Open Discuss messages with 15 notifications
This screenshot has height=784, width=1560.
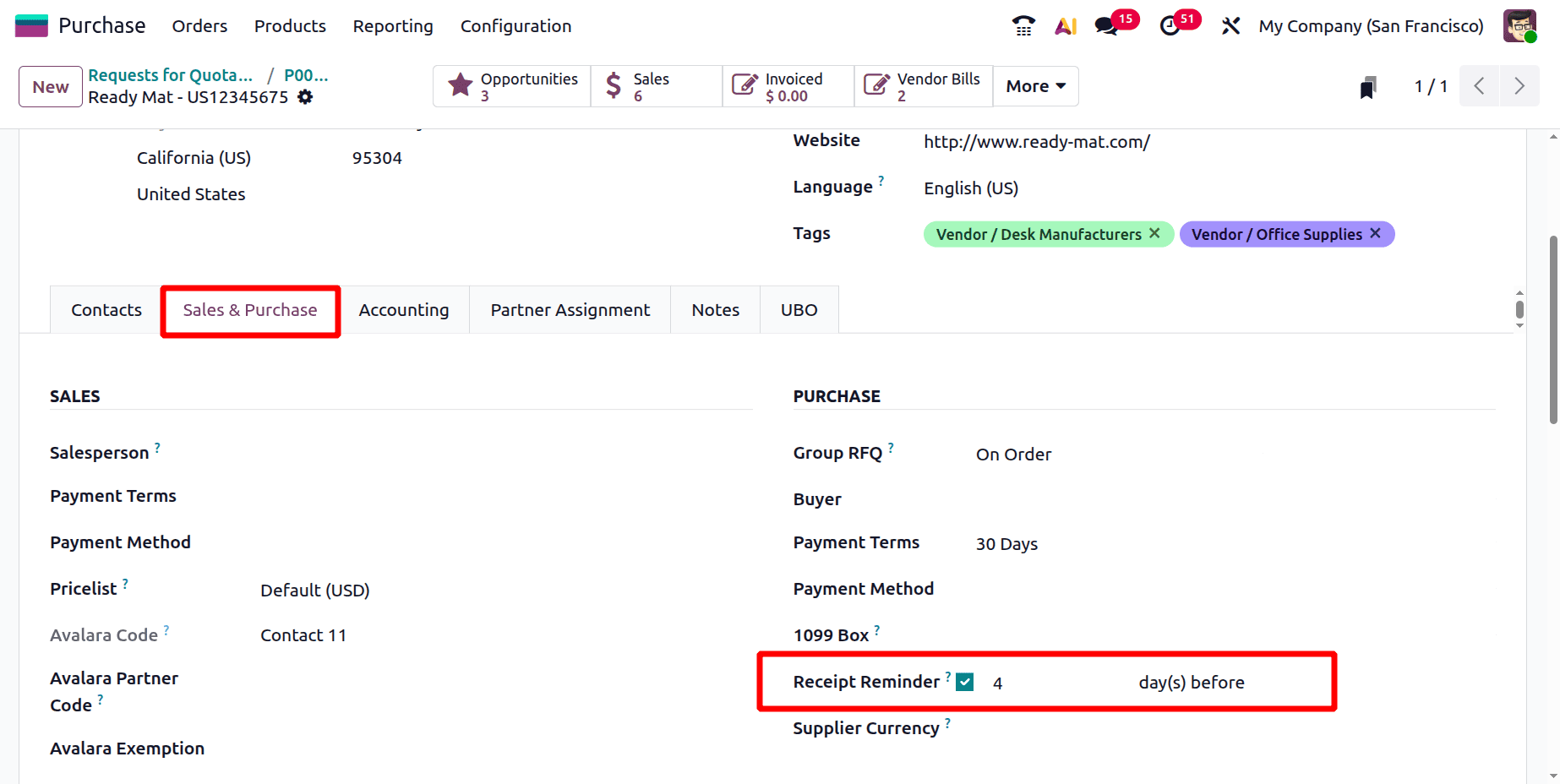pos(1105,26)
